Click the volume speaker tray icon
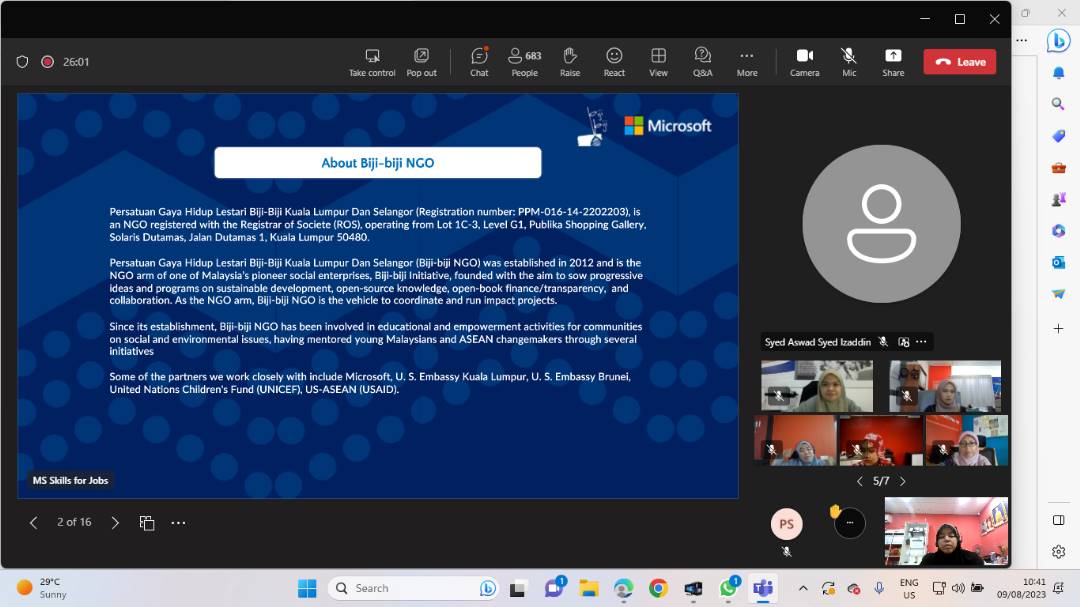The height and width of the screenshot is (607, 1080). (958, 588)
